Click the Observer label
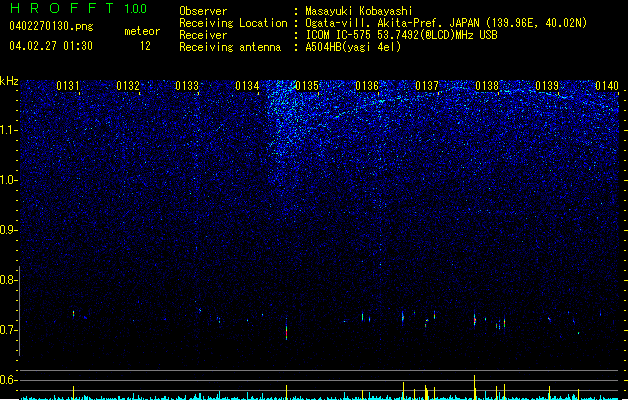 (203, 11)
